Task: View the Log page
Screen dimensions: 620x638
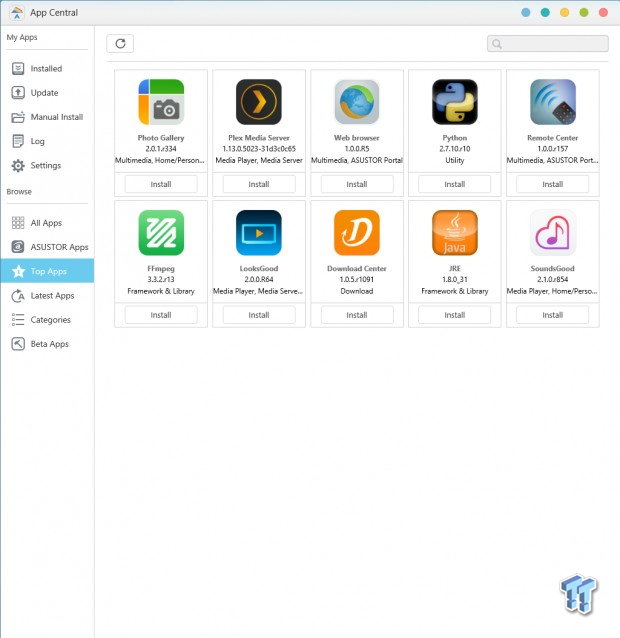Action: click(47, 141)
